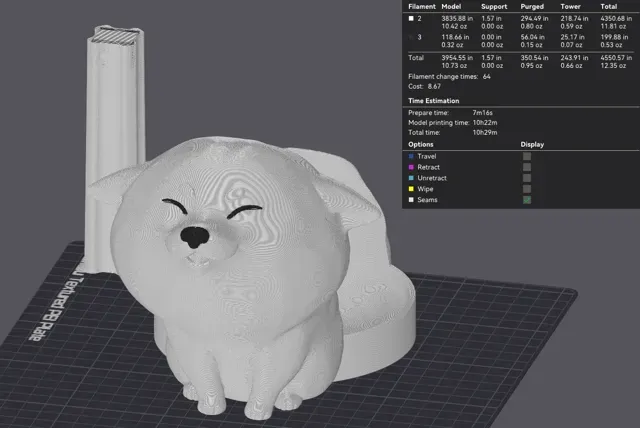Select the Seams option label
The width and height of the screenshot is (640, 428).
click(427, 200)
